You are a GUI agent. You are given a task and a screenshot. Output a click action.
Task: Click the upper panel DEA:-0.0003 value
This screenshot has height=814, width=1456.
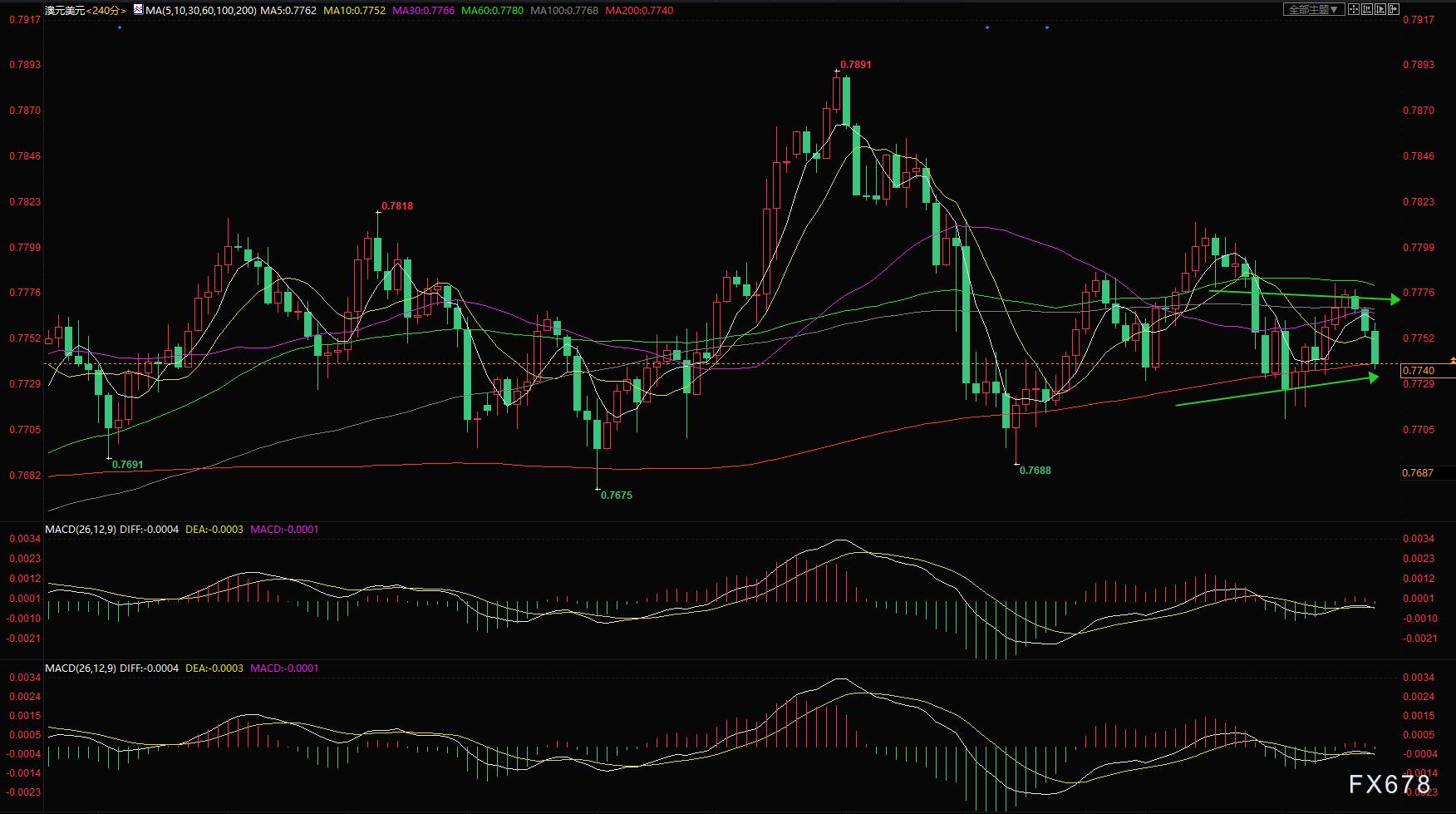pos(214,529)
